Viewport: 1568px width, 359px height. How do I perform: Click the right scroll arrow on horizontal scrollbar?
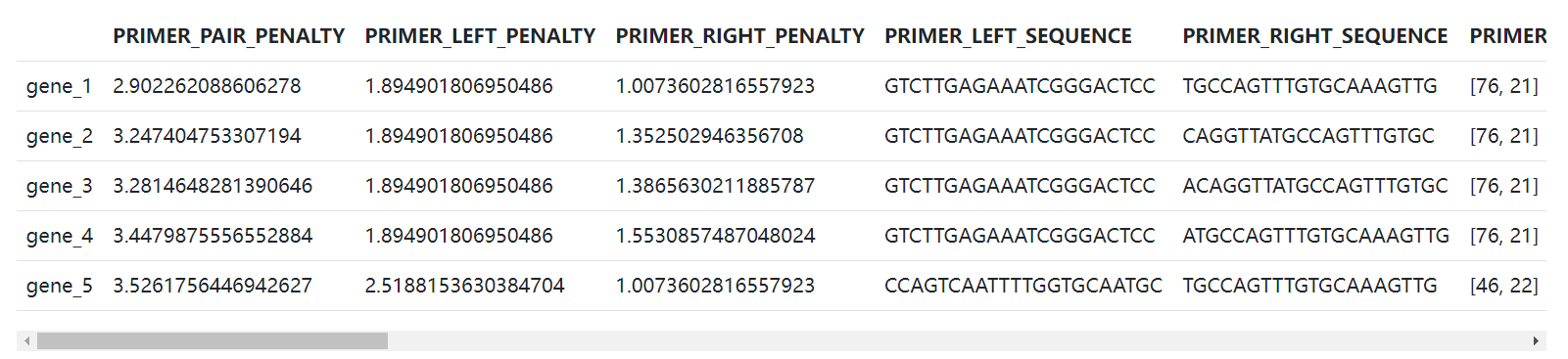coord(1536,341)
